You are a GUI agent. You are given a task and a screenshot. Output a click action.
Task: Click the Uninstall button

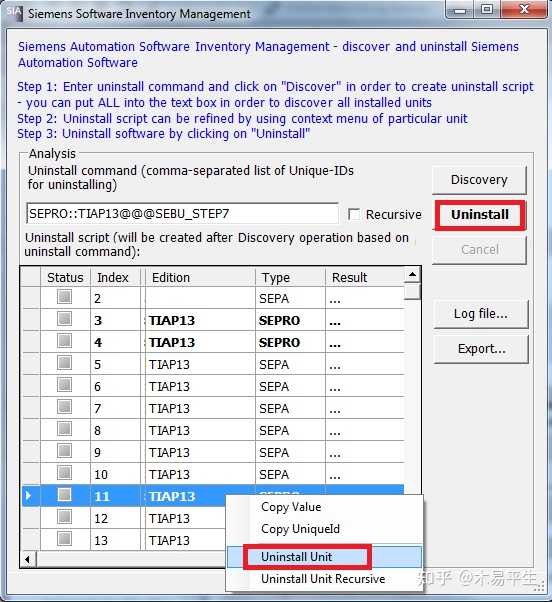480,214
